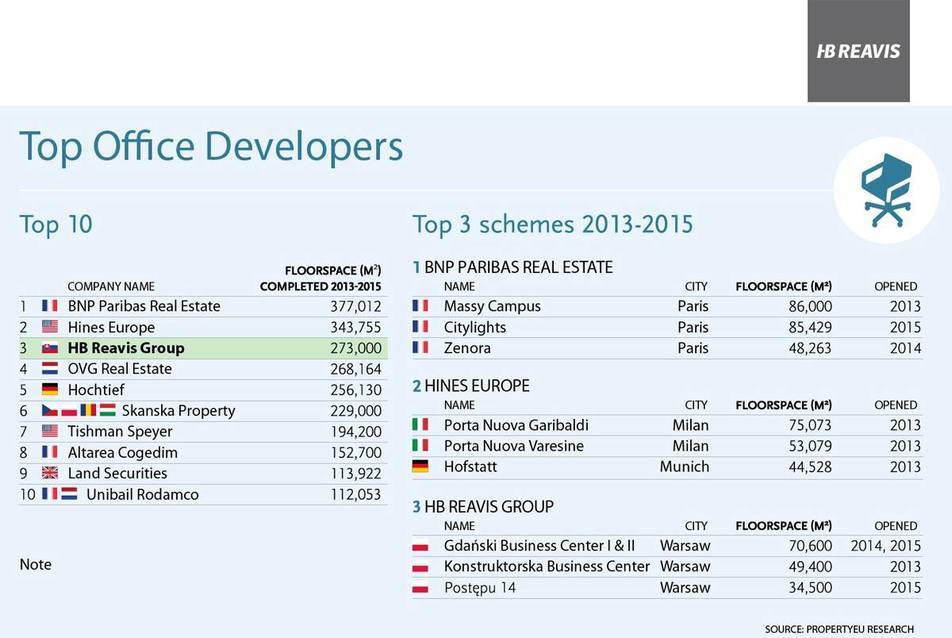Select the "Tishman Speyer" company name

(120, 432)
